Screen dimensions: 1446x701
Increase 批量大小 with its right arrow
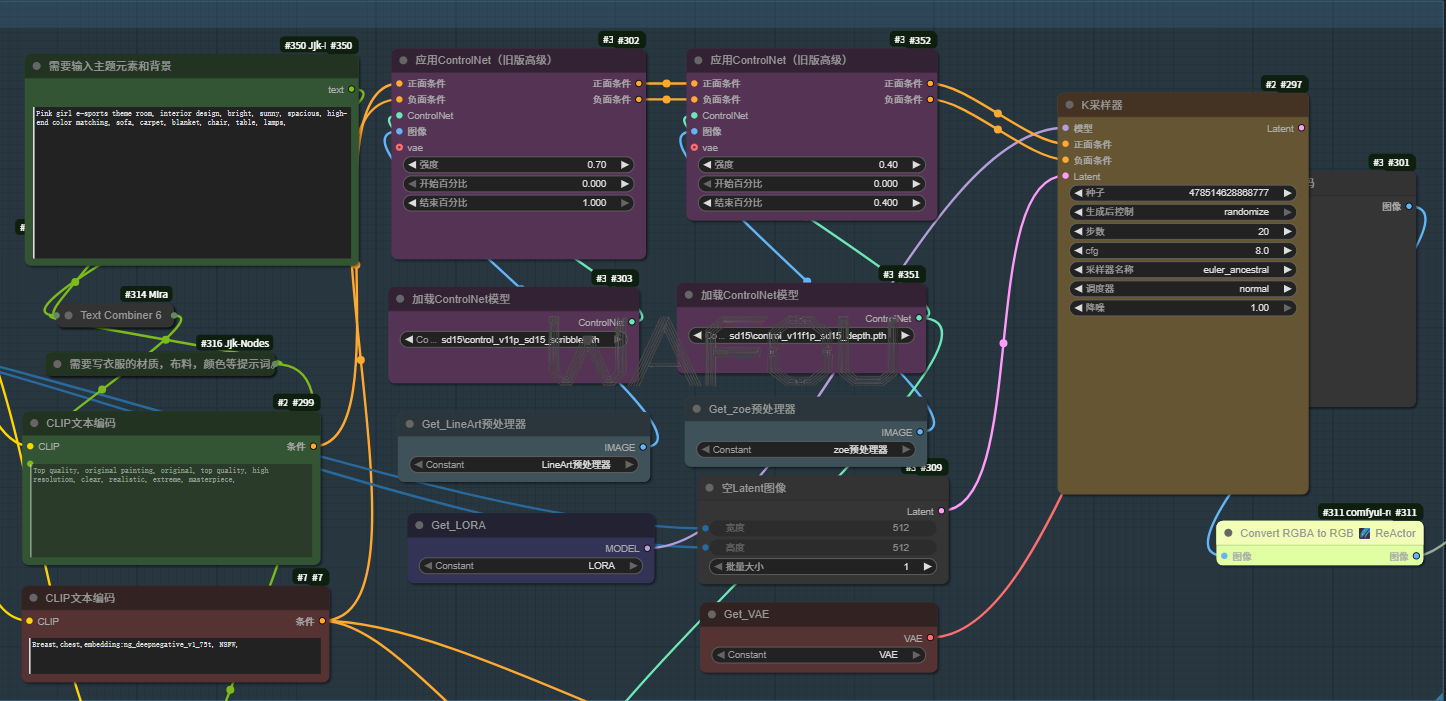[x=927, y=567]
